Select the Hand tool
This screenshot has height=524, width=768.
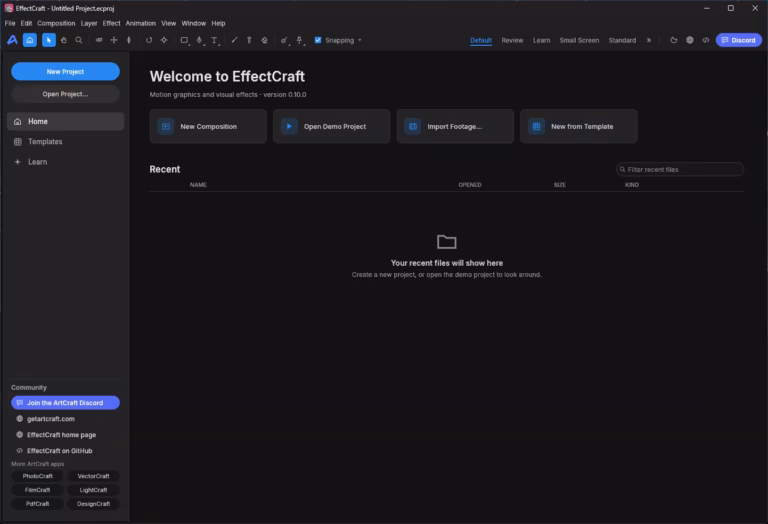click(x=64, y=40)
